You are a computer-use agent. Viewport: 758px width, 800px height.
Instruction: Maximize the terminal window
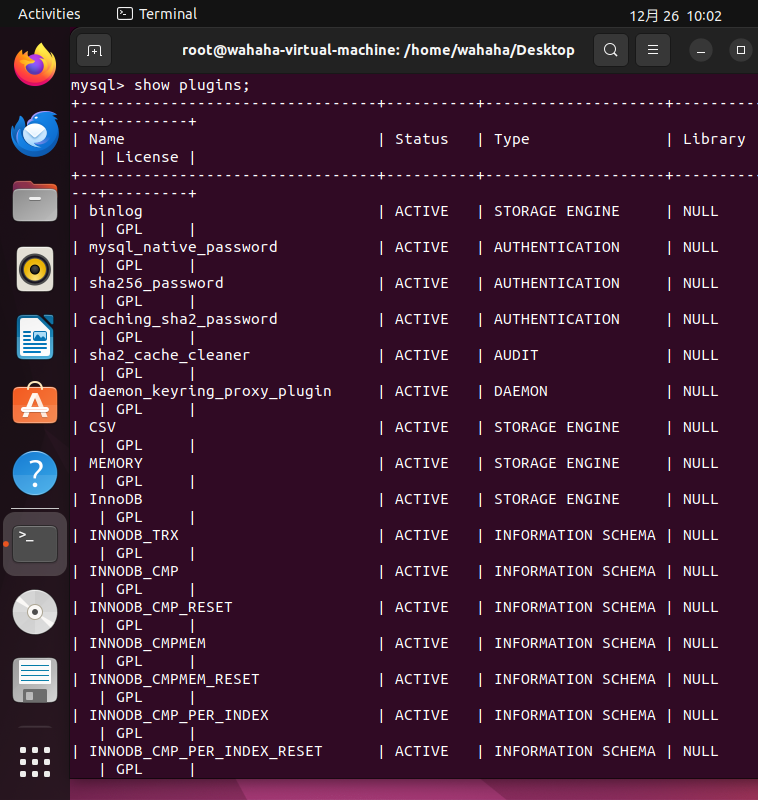[x=741, y=51]
